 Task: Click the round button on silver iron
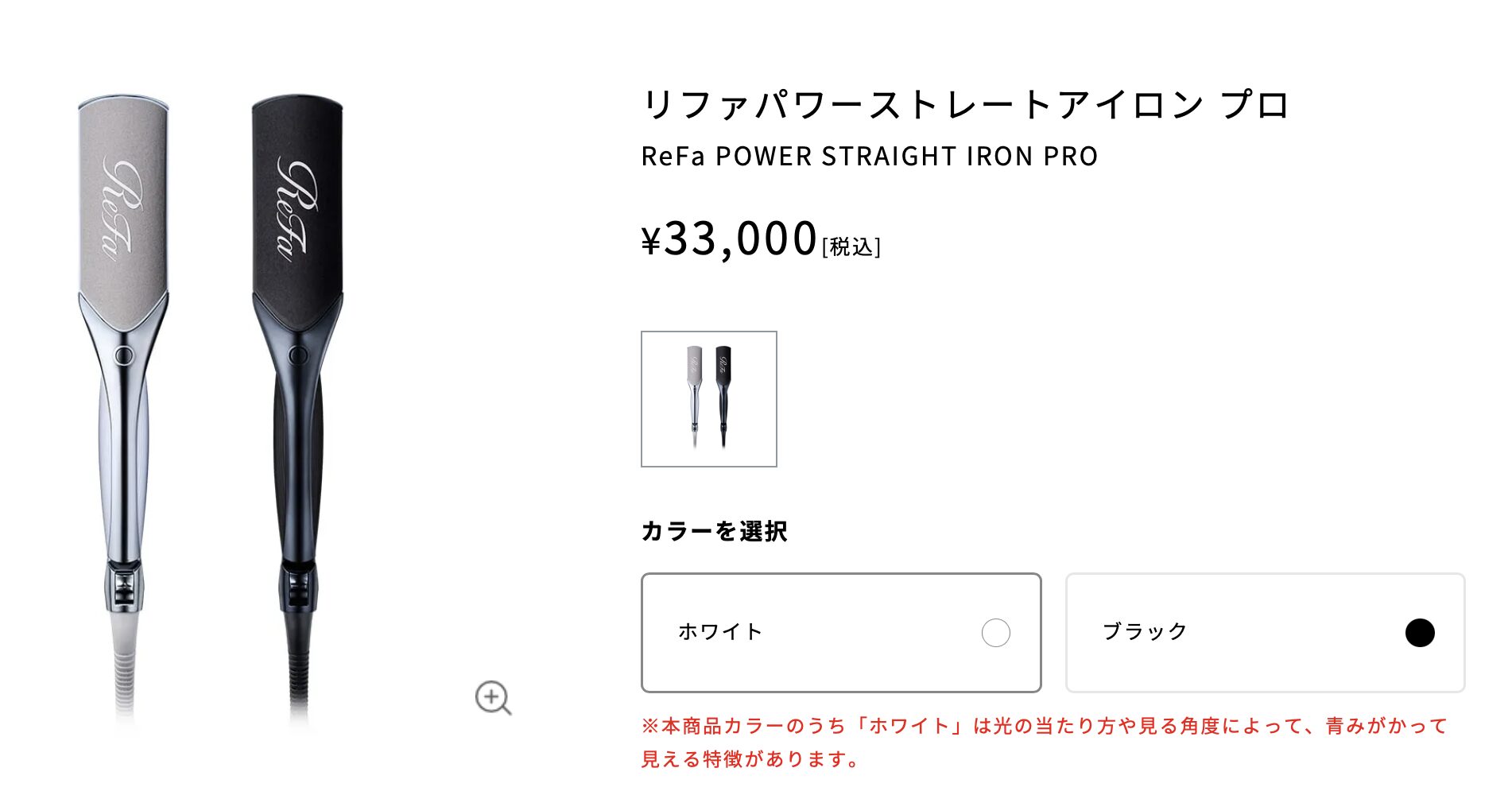(x=124, y=355)
